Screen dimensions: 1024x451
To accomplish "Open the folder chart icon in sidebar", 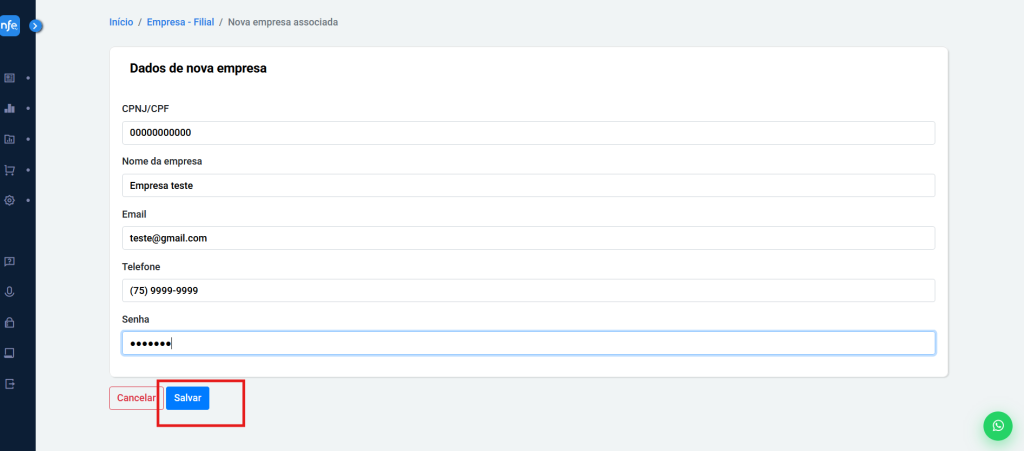I will (x=10, y=139).
